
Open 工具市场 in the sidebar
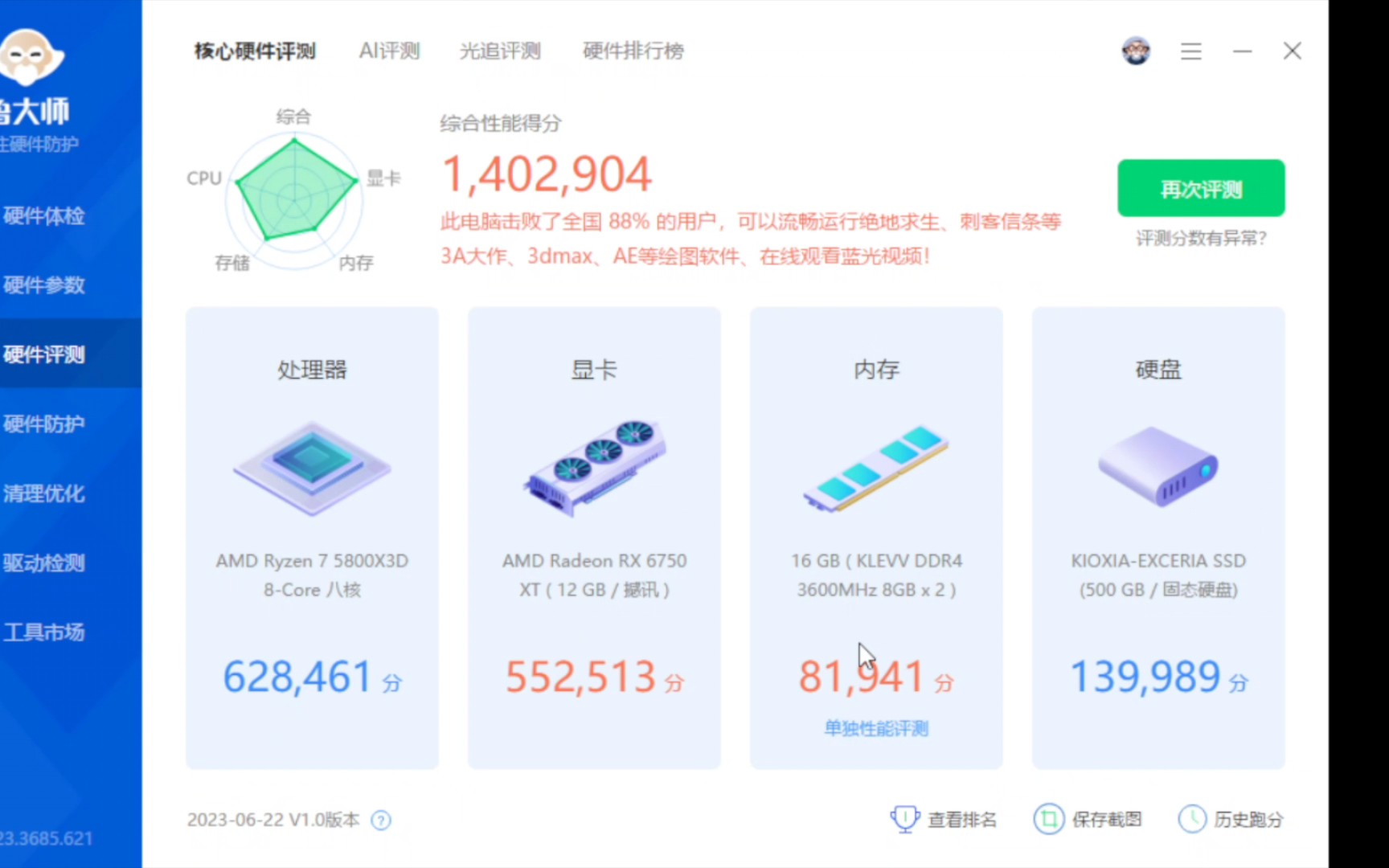pos(44,633)
